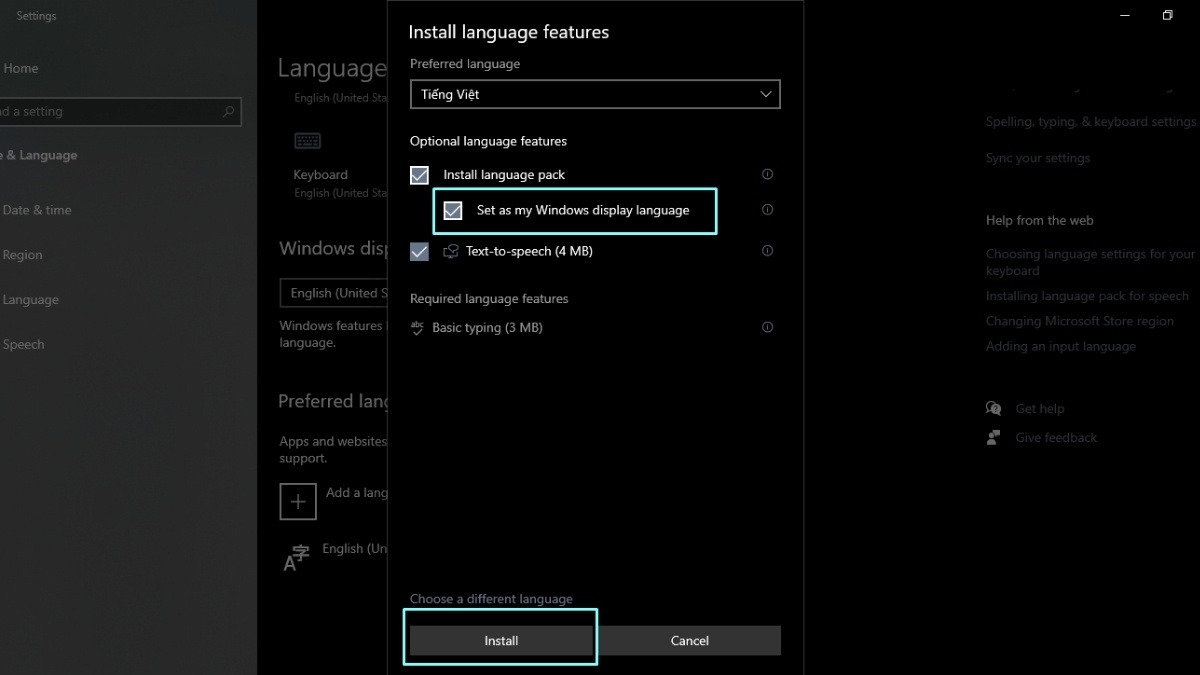1200x675 pixels.
Task: Open Installing language pack for speech link
Action: point(1087,296)
